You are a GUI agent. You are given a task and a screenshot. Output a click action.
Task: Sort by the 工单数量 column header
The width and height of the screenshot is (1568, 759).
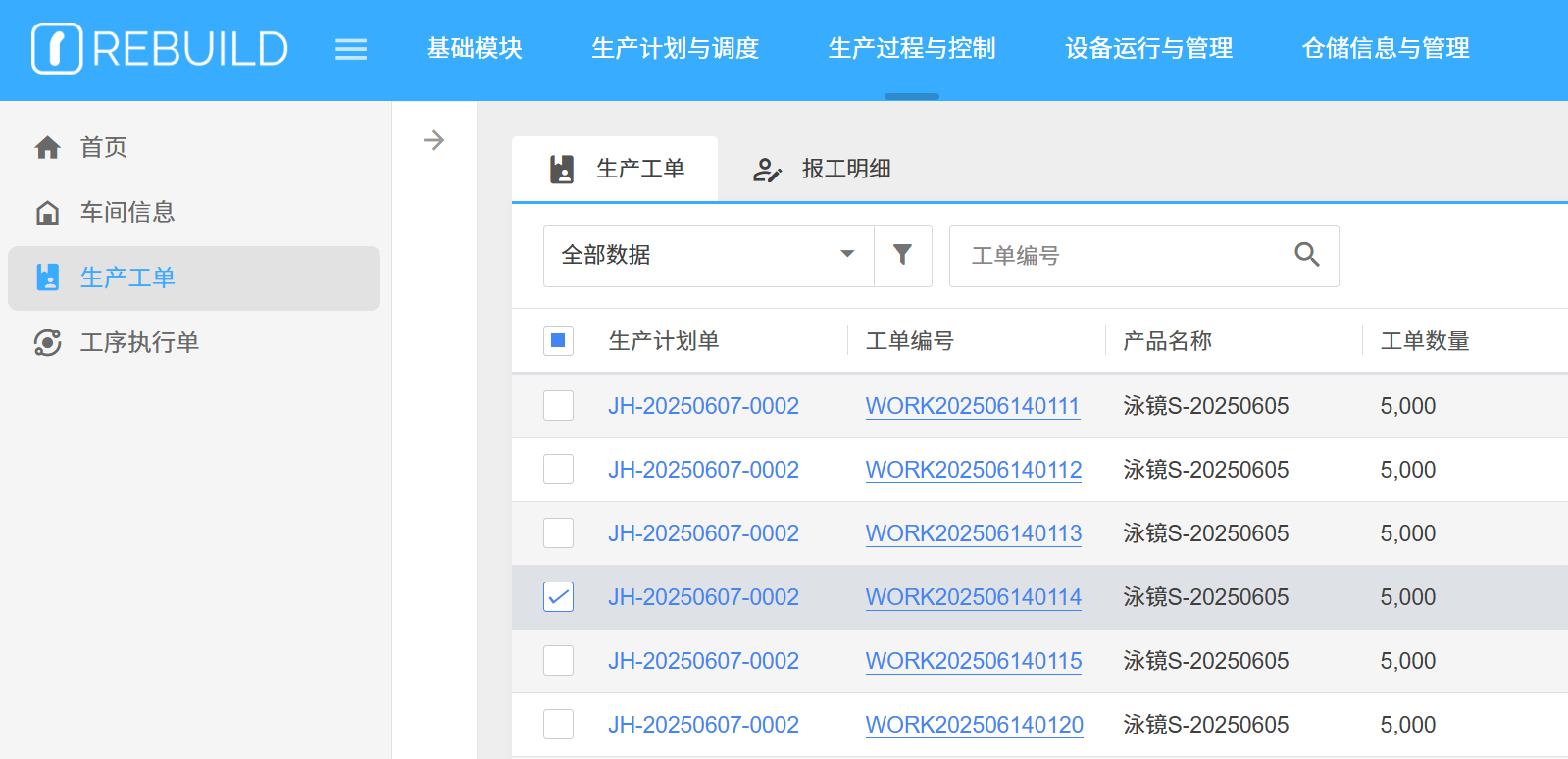point(1424,341)
